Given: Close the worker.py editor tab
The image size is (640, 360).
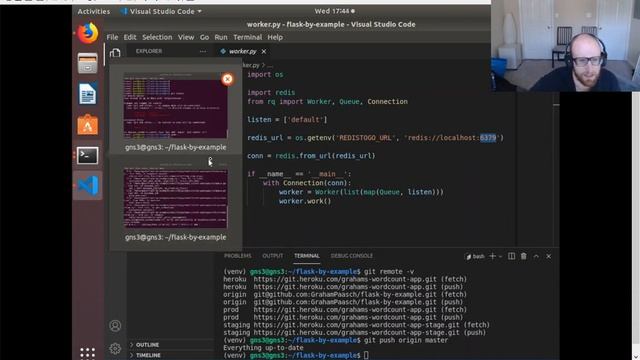Looking at the screenshot, I should [x=264, y=51].
